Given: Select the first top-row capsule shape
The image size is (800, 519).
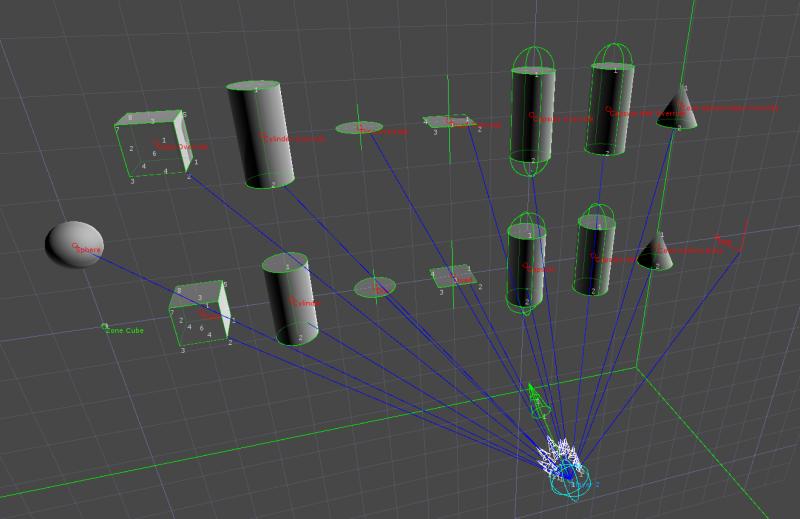Looking at the screenshot, I should click(x=531, y=112).
